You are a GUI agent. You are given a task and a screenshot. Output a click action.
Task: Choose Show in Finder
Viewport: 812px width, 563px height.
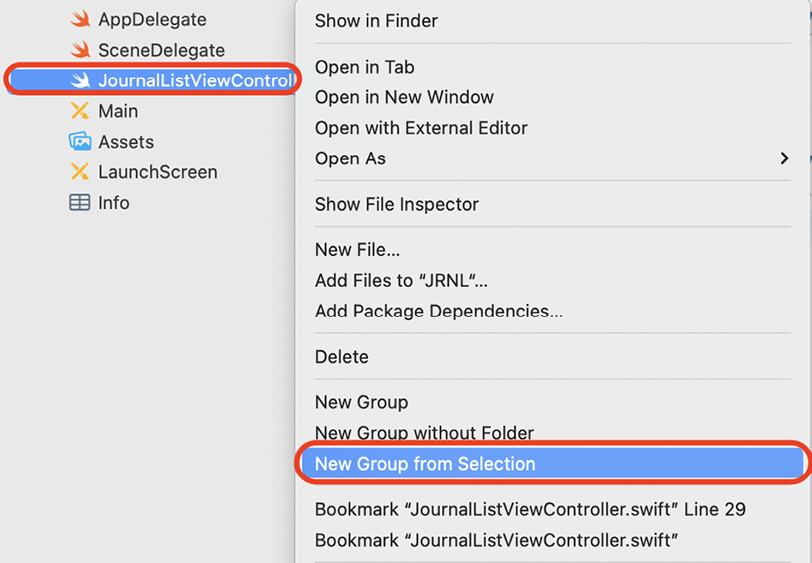tap(376, 21)
